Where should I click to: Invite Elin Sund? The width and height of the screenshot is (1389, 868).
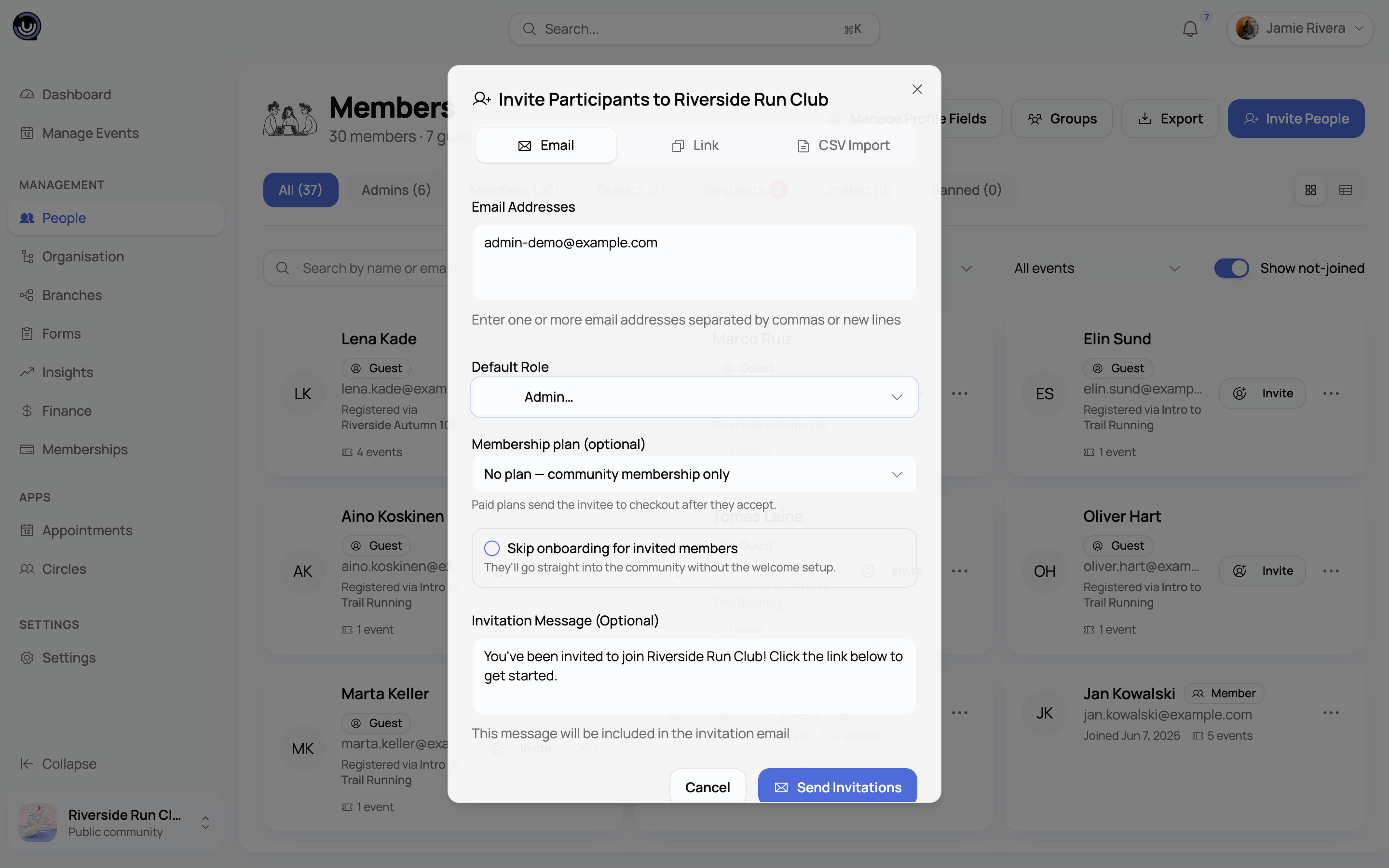point(1262,393)
